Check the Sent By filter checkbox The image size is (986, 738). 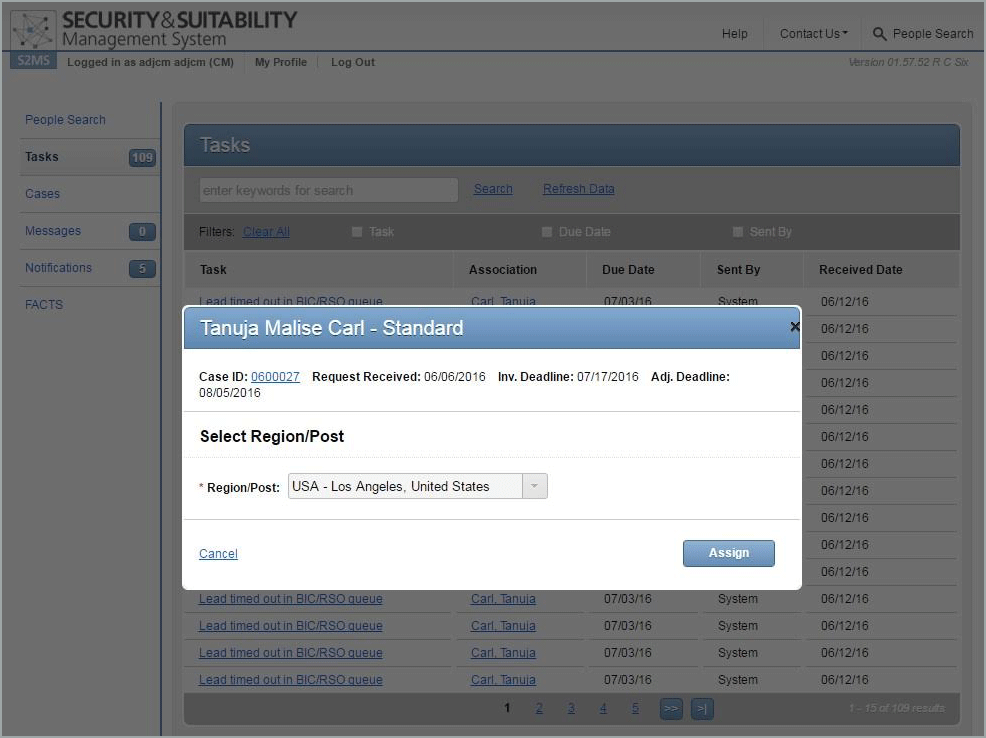click(x=738, y=232)
